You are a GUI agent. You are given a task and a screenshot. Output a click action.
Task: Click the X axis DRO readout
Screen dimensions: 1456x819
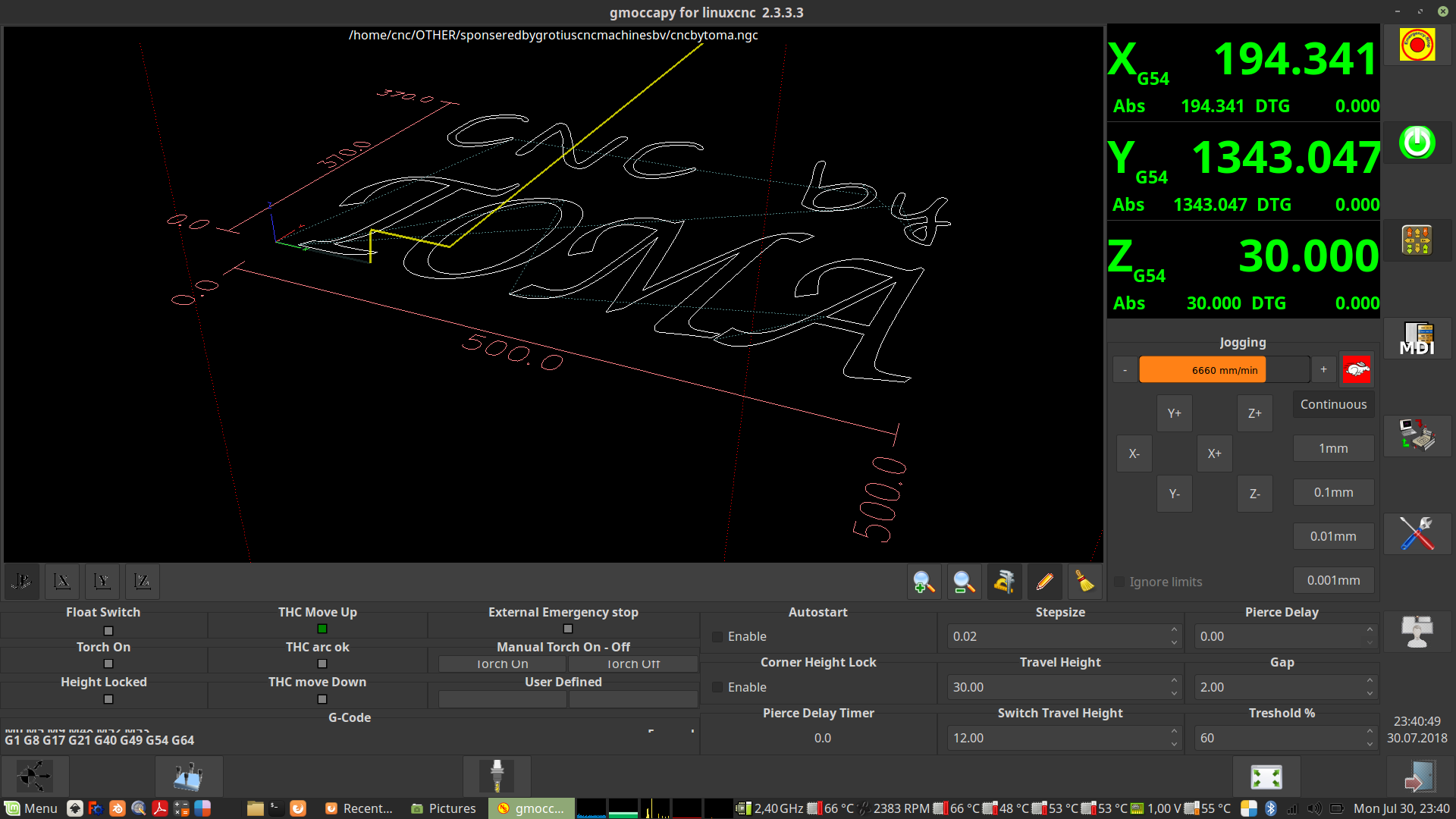(1244, 73)
